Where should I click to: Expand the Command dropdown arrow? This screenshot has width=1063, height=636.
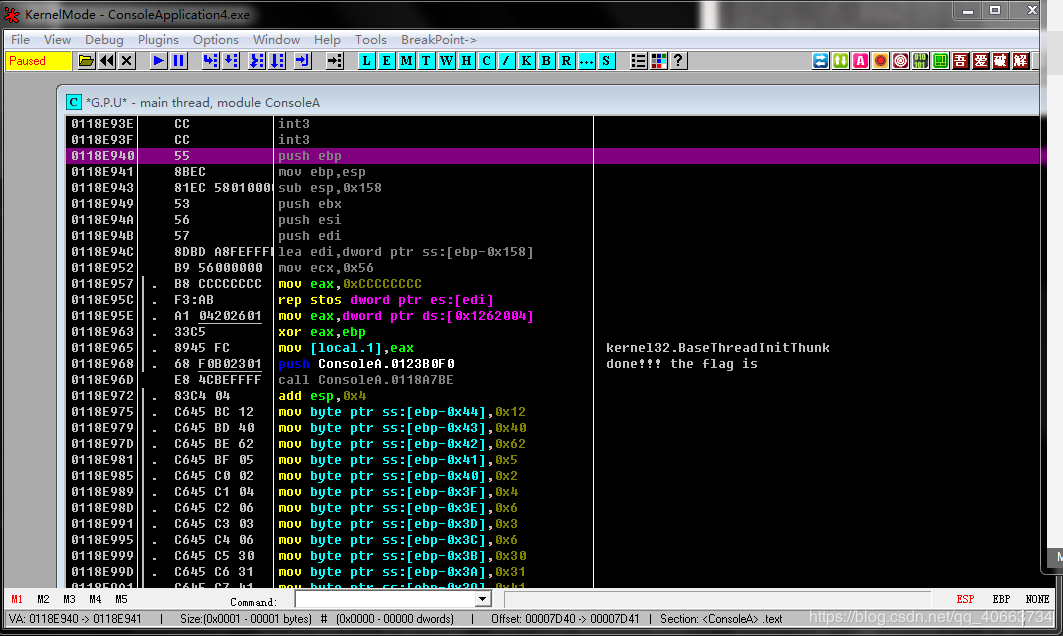tap(483, 599)
